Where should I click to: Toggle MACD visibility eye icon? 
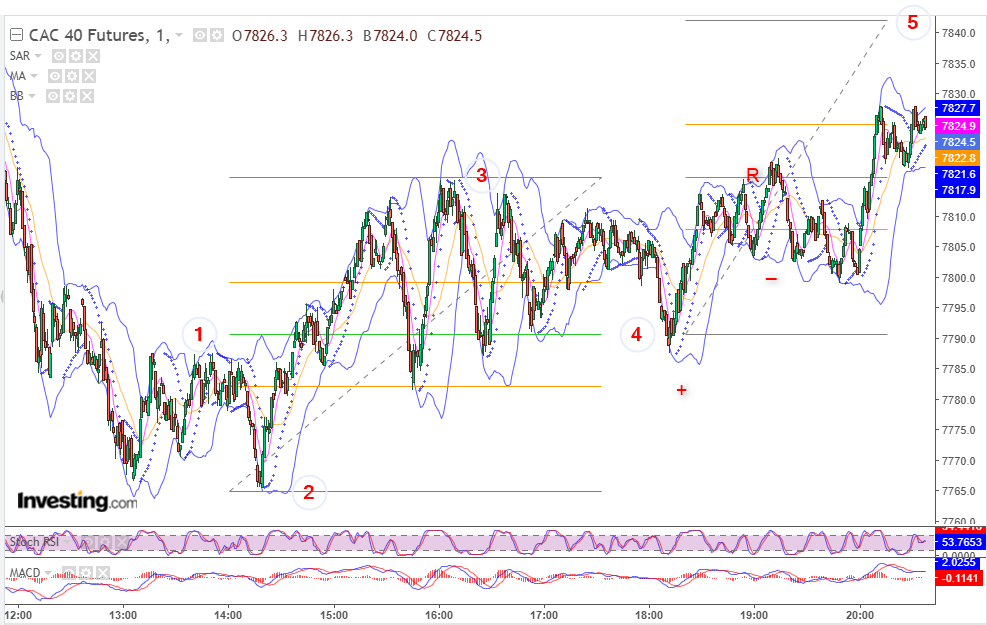68,573
